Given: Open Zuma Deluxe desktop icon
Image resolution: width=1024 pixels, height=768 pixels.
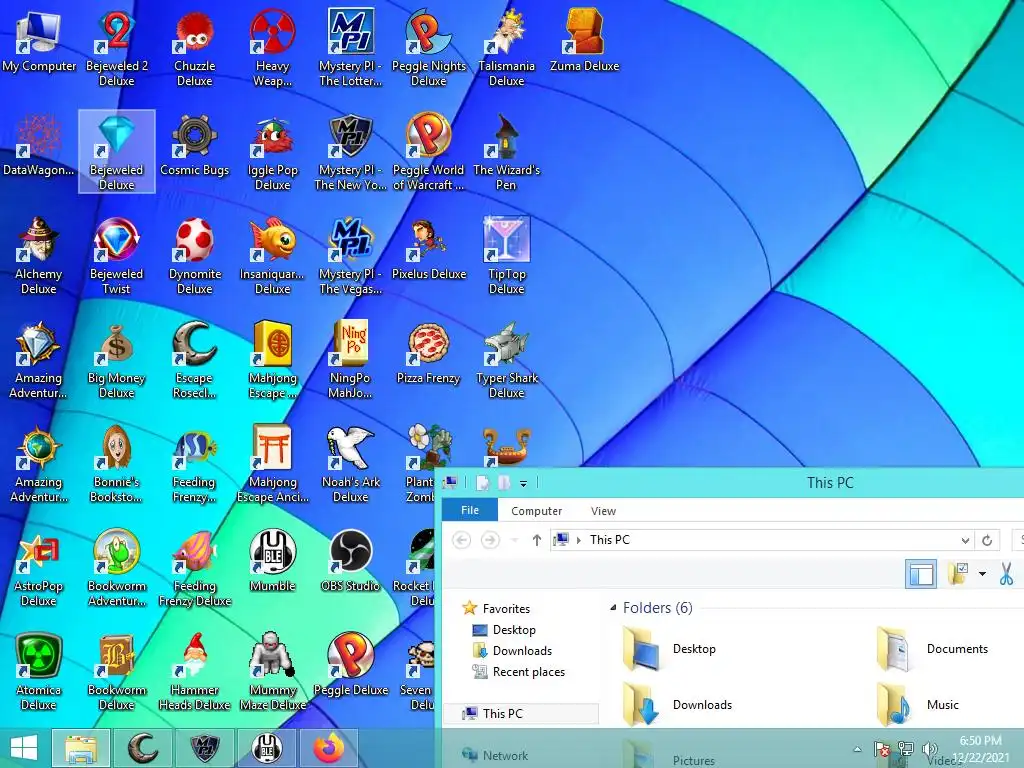Looking at the screenshot, I should pos(584,40).
